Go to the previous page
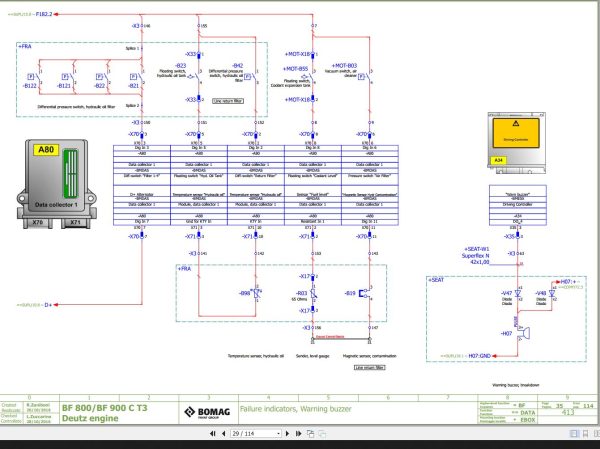Viewport: 600px width, 449px height. 224,434
